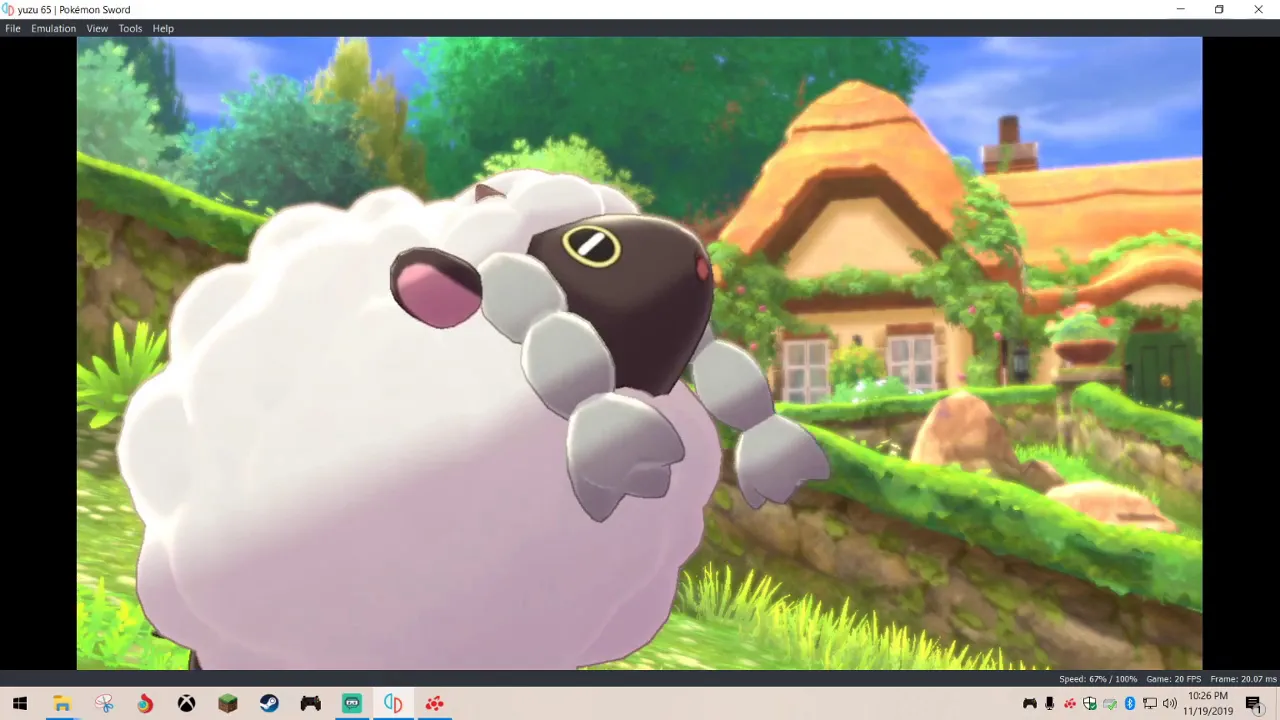The image size is (1280, 720).
Task: Open the File menu
Action: pos(13,28)
